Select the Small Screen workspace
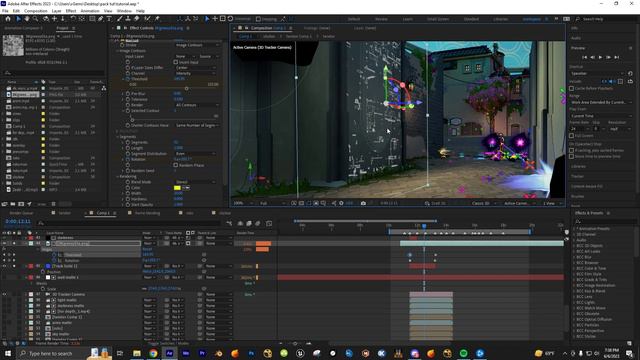 point(438,19)
